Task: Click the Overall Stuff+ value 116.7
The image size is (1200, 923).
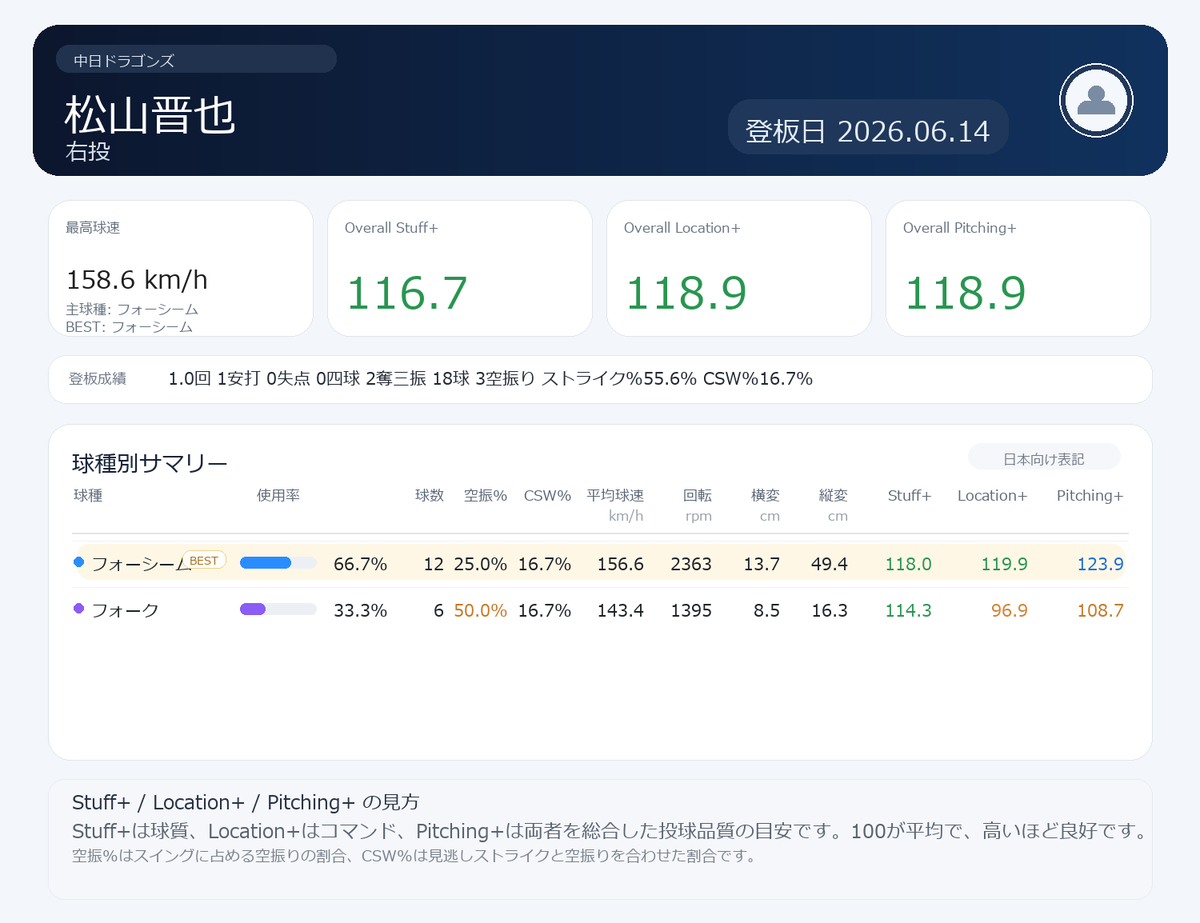Action: click(407, 293)
